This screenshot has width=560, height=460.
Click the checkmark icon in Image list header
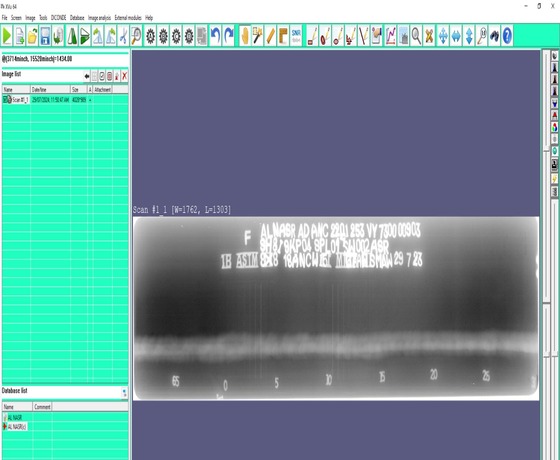[x=102, y=76]
